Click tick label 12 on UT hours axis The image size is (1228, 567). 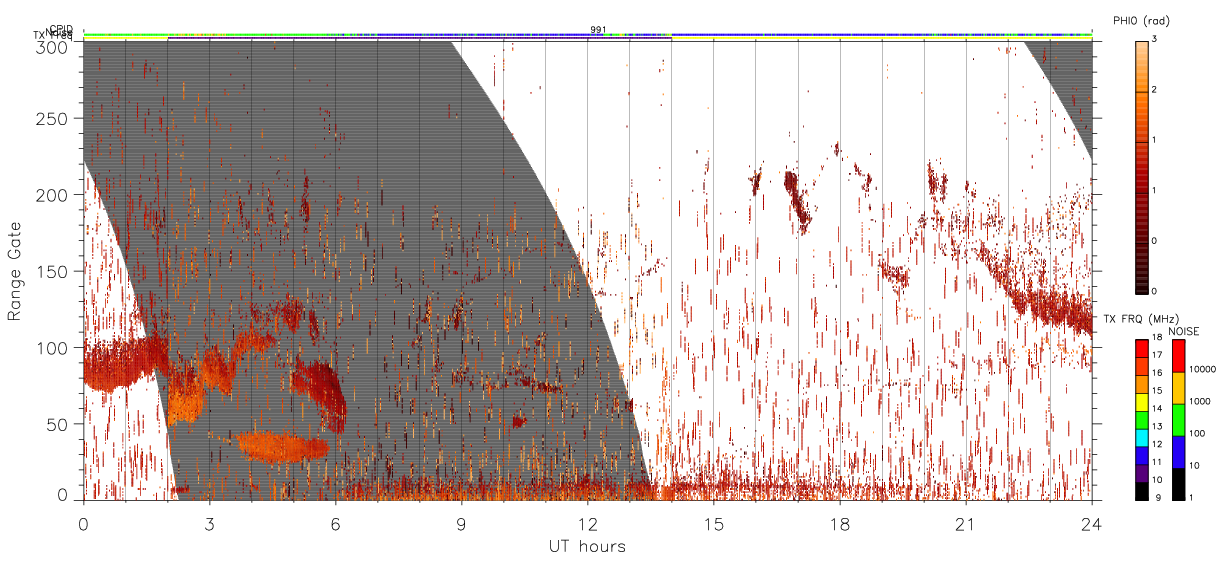[587, 525]
